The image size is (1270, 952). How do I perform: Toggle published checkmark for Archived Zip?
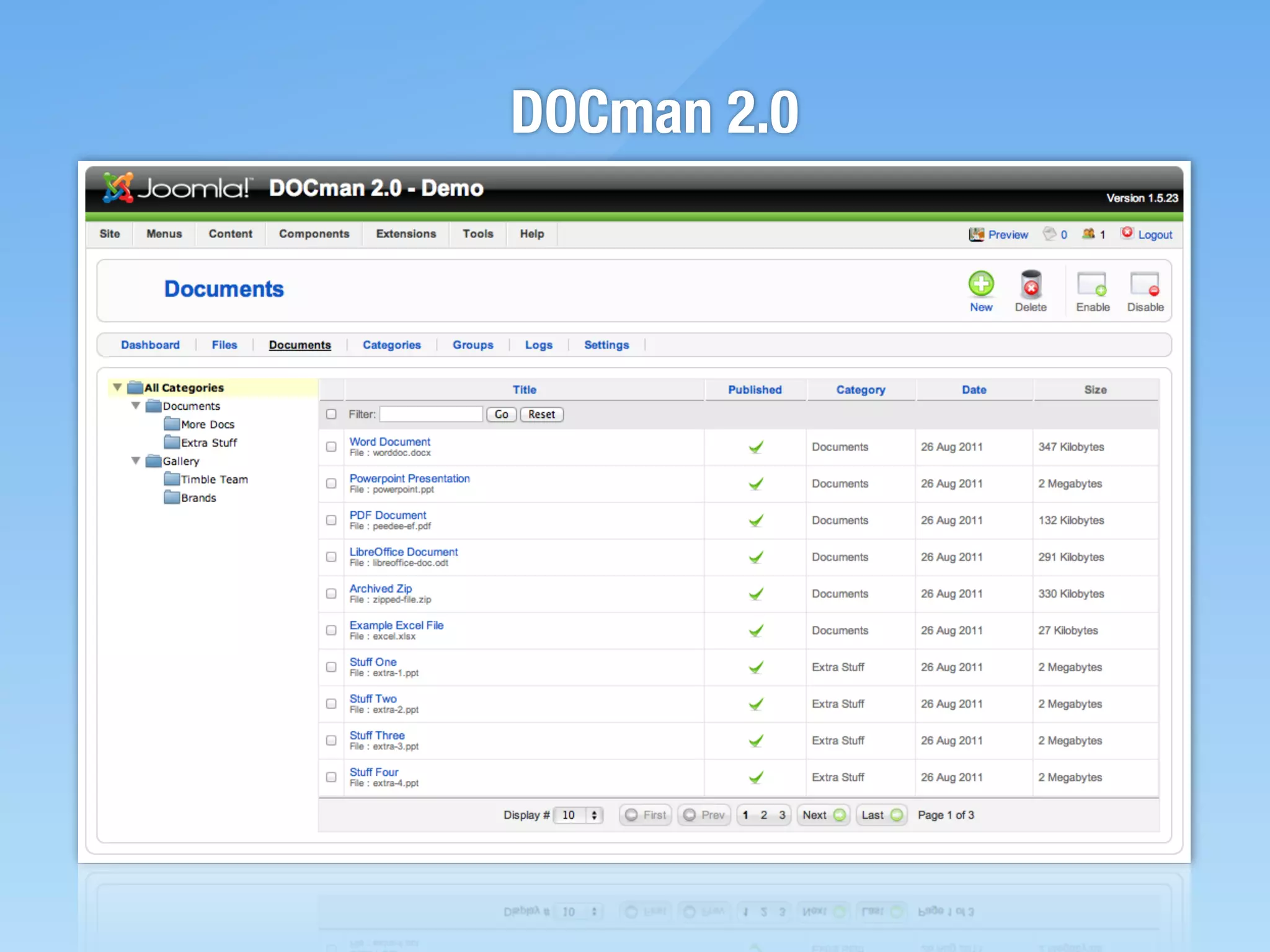pos(755,594)
